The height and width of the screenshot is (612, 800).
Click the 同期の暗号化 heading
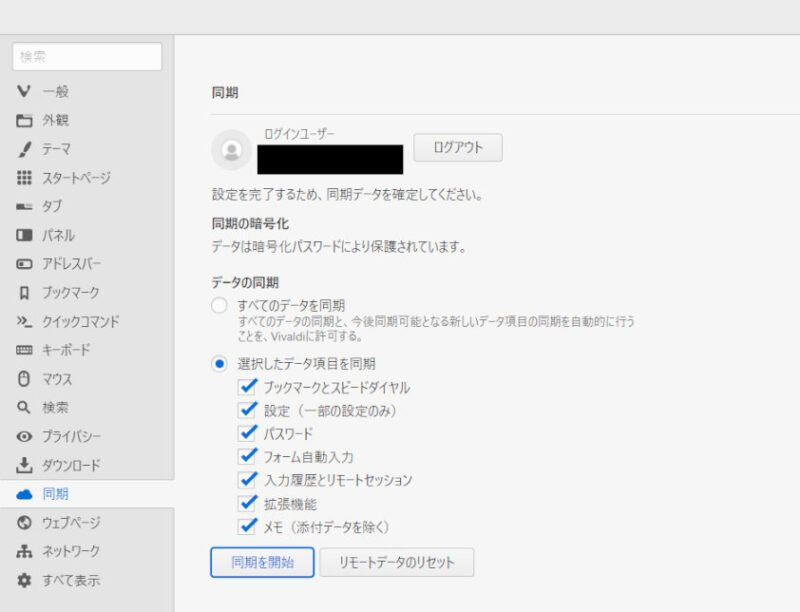pyautogui.click(x=250, y=223)
